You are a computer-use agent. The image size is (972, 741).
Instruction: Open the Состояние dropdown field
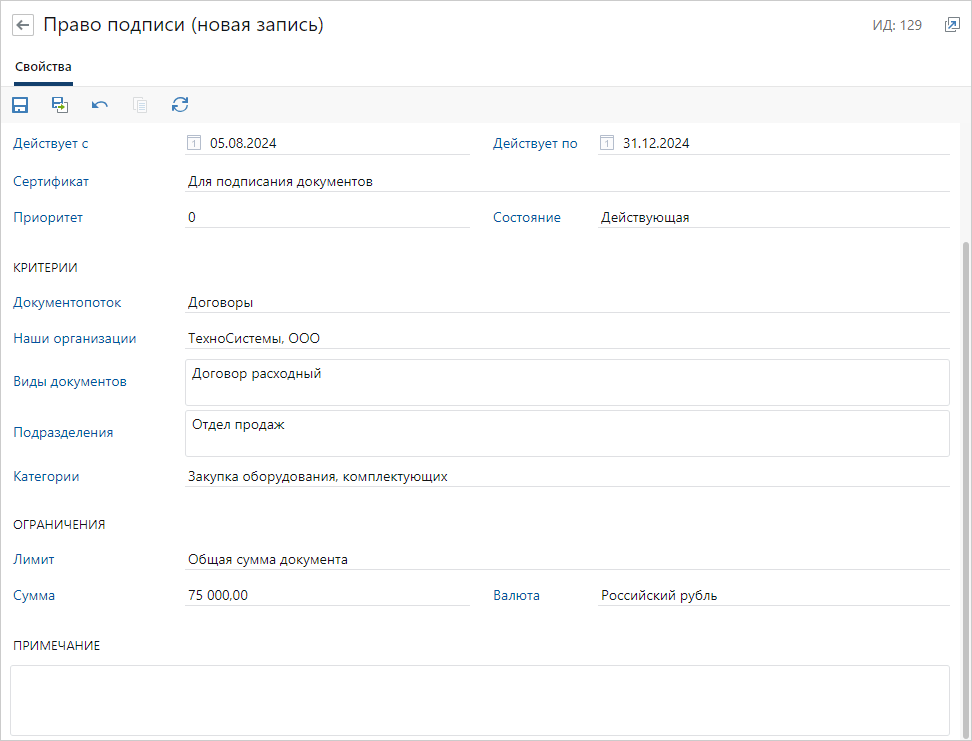772,217
